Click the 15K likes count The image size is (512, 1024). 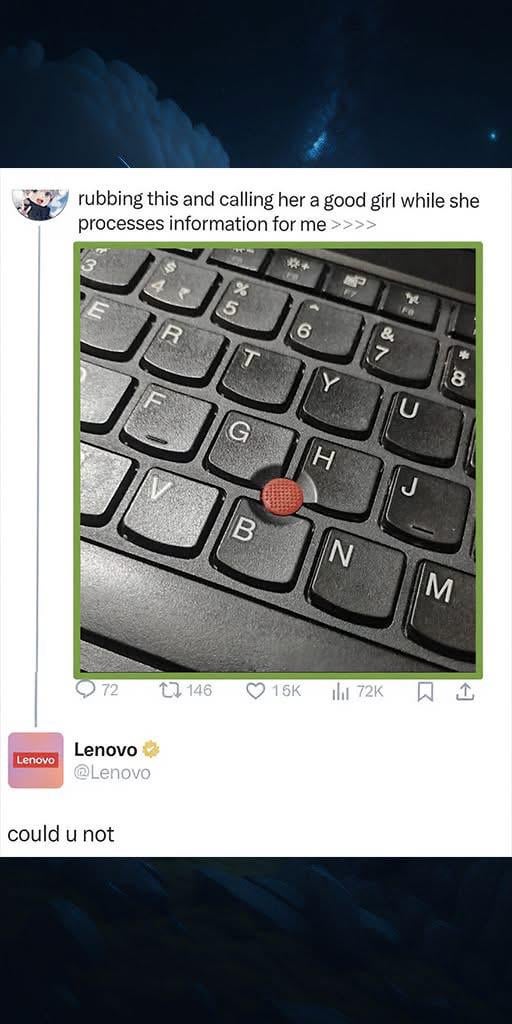[x=286, y=691]
